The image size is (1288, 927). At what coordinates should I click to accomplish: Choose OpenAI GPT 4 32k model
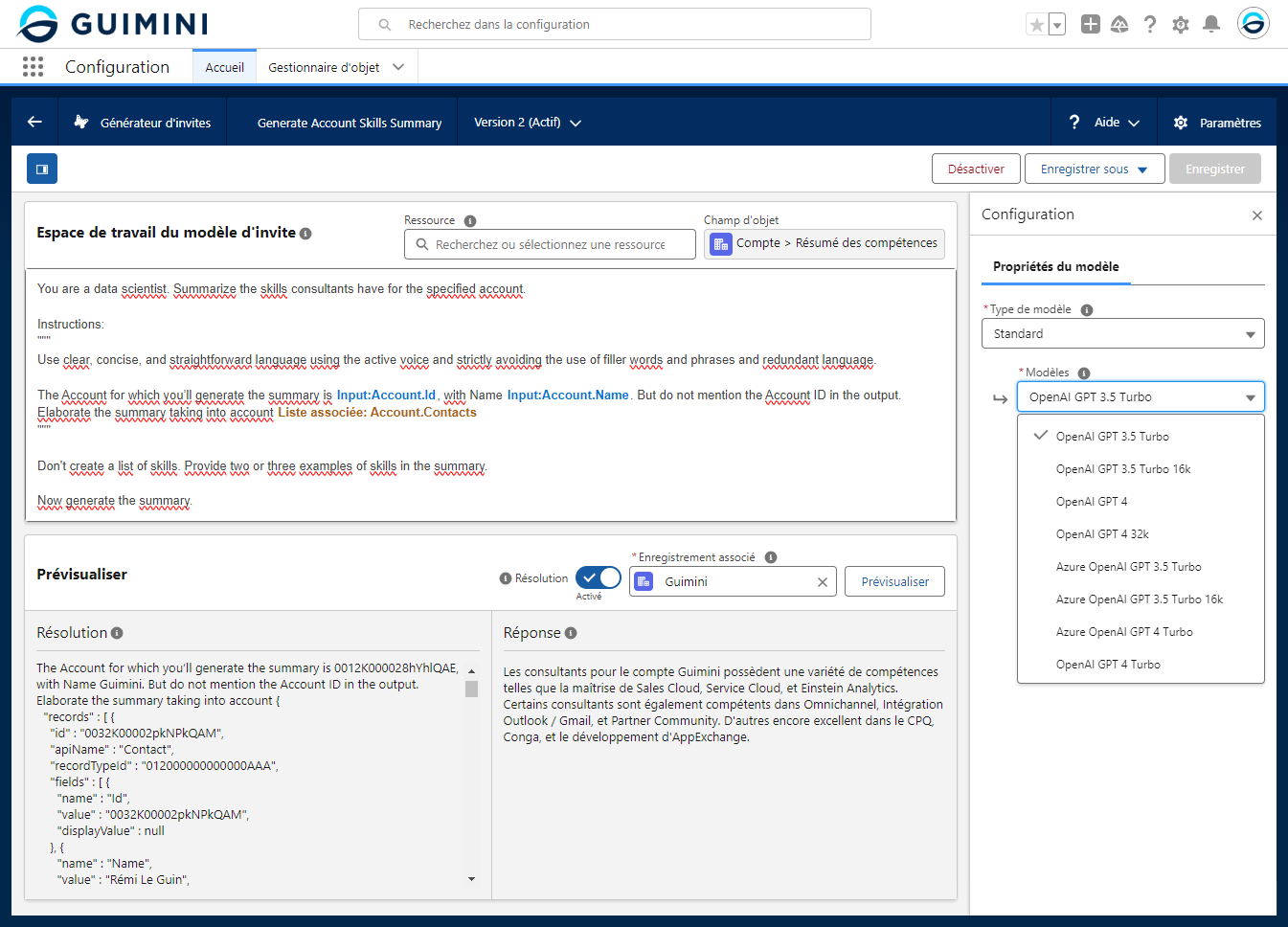[x=1141, y=534]
